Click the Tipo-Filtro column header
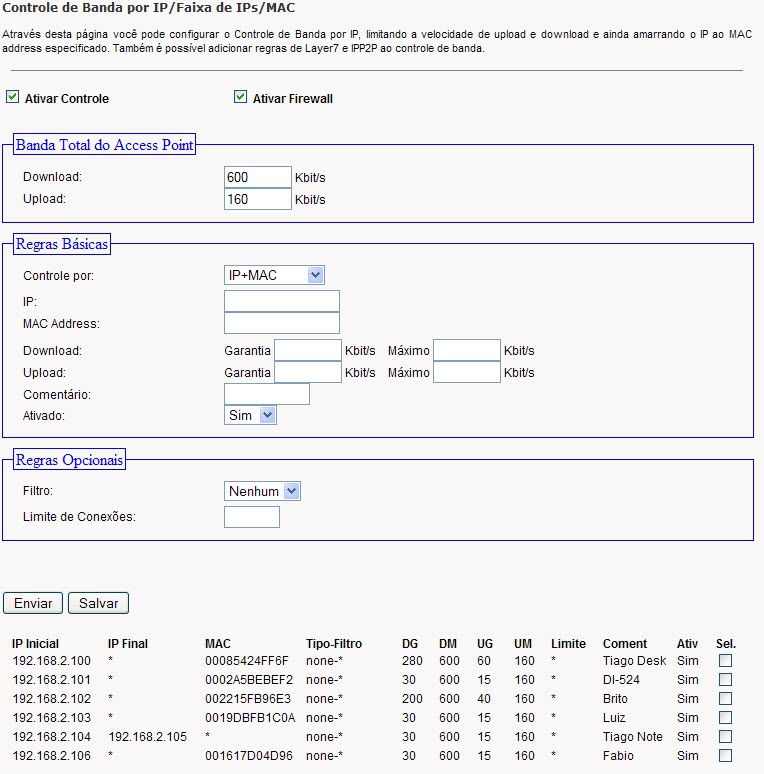This screenshot has width=764, height=774. coord(334,644)
